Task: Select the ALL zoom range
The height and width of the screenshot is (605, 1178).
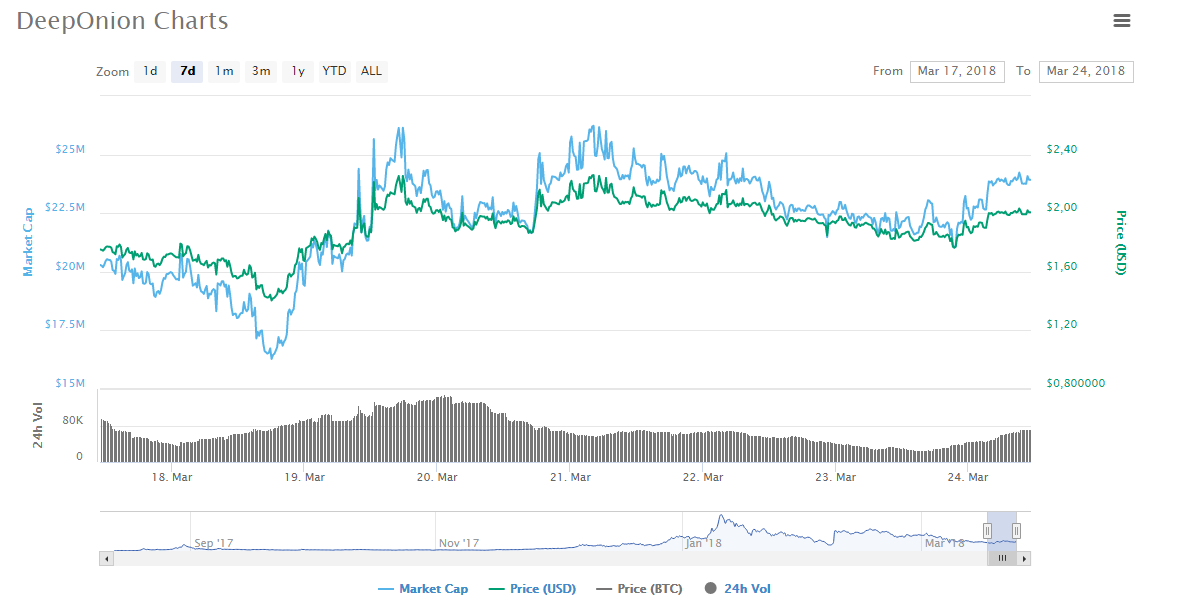Action: [x=371, y=71]
